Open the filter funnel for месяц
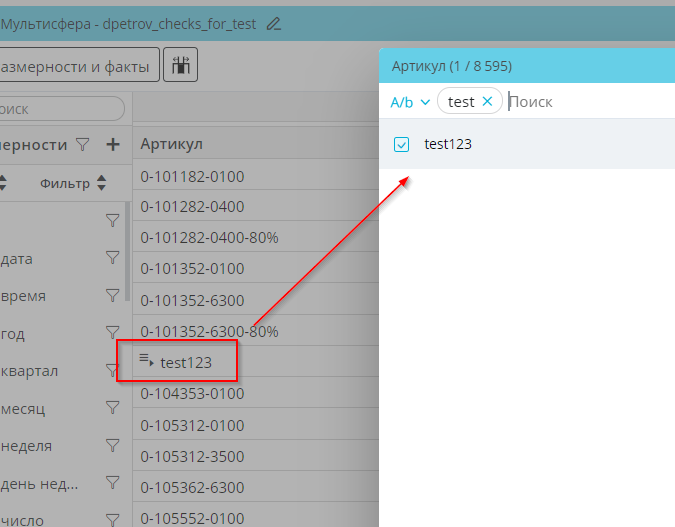This screenshot has height=527, width=675. click(113, 408)
